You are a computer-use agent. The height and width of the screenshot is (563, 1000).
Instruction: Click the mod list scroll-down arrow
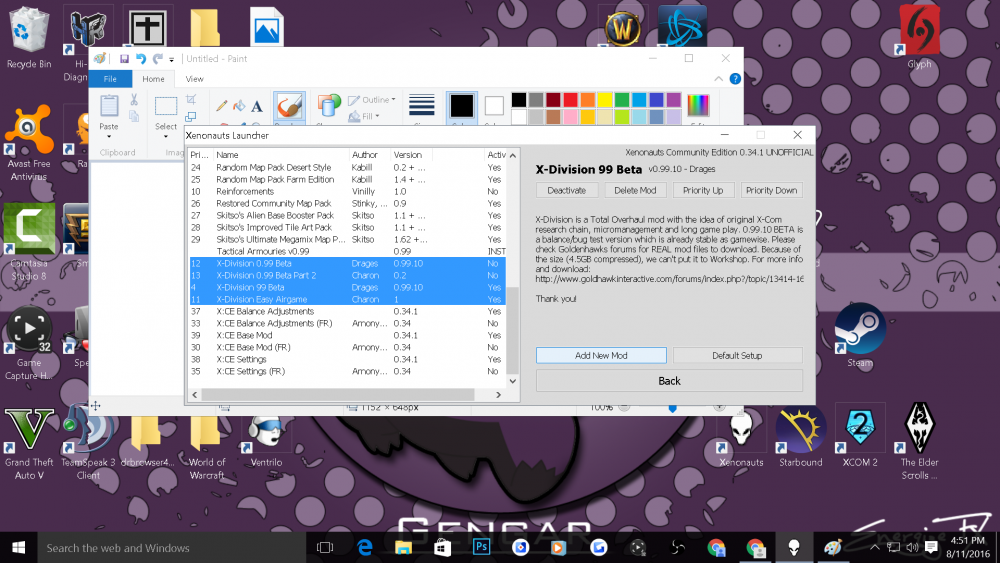click(513, 381)
